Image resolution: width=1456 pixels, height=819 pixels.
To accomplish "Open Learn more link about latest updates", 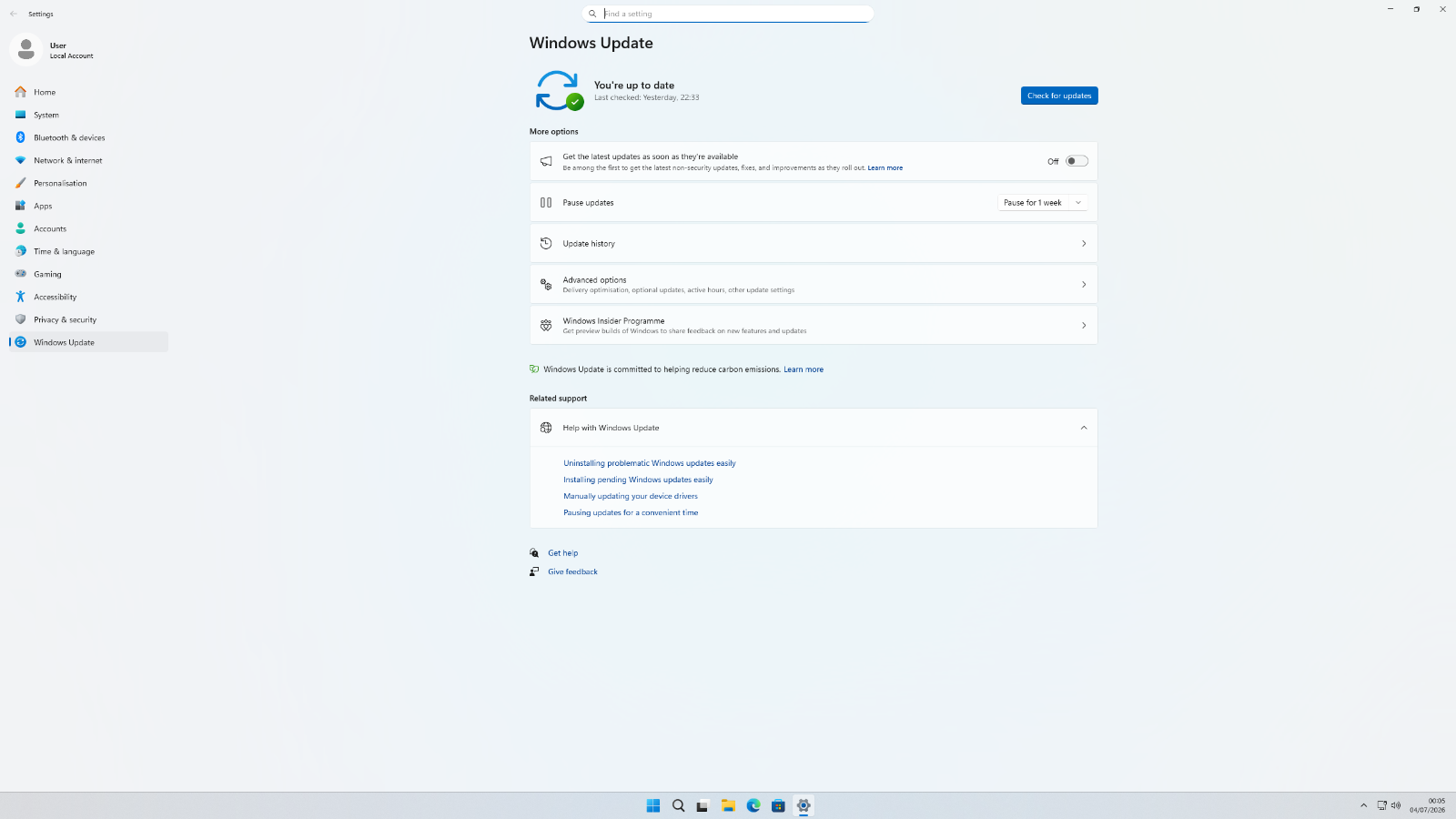I will tap(885, 168).
